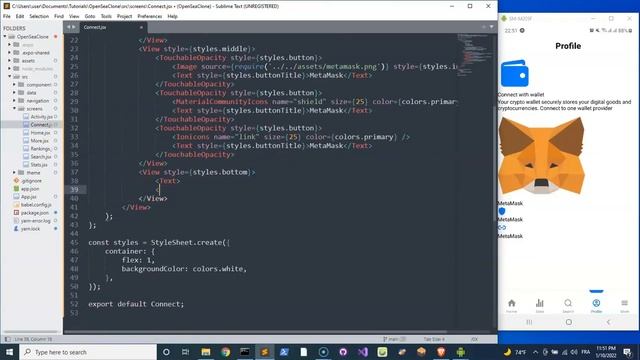Toggle the side bar status icon
The image size is (640, 360).
click(x=7, y=339)
